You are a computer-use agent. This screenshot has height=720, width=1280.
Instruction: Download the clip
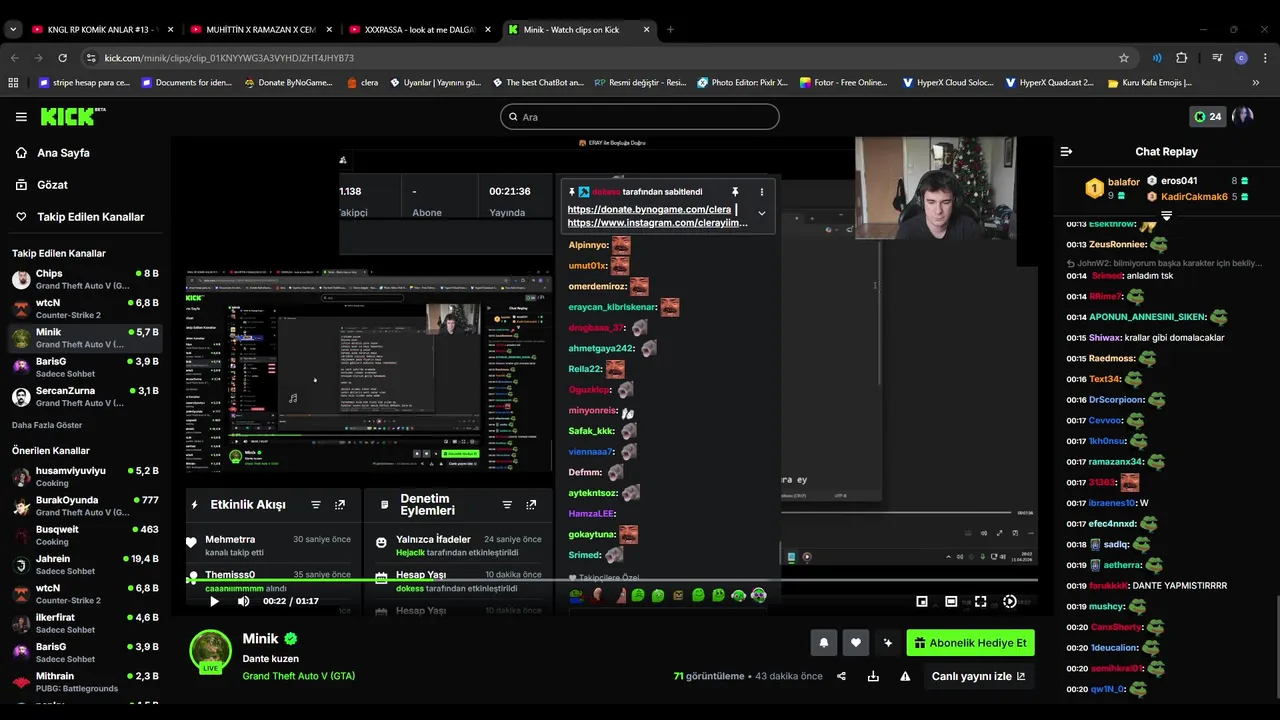873,676
